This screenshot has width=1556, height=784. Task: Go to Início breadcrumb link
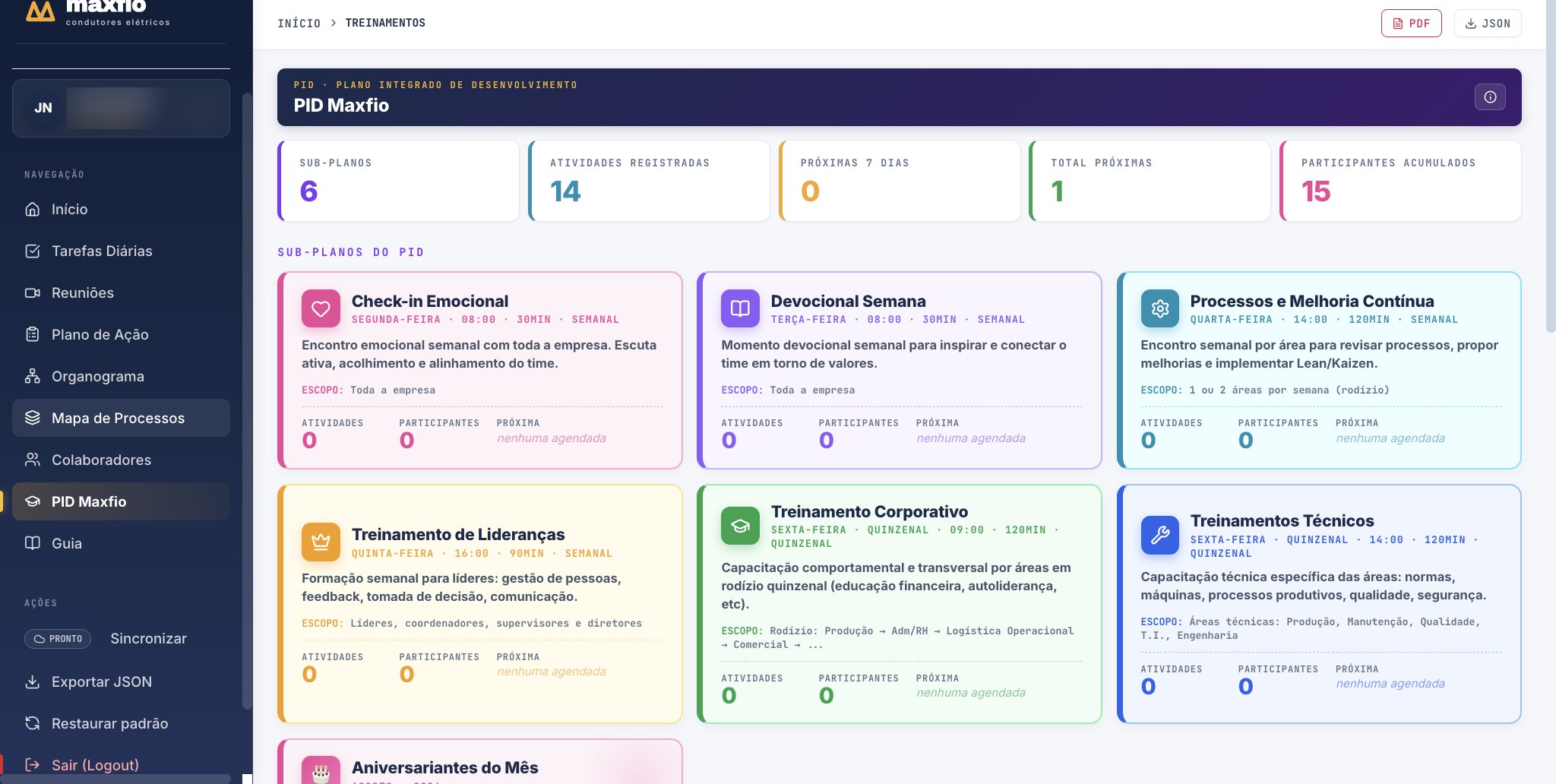299,24
